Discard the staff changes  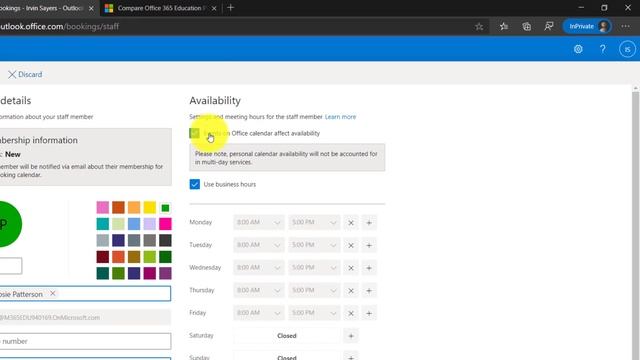point(25,74)
